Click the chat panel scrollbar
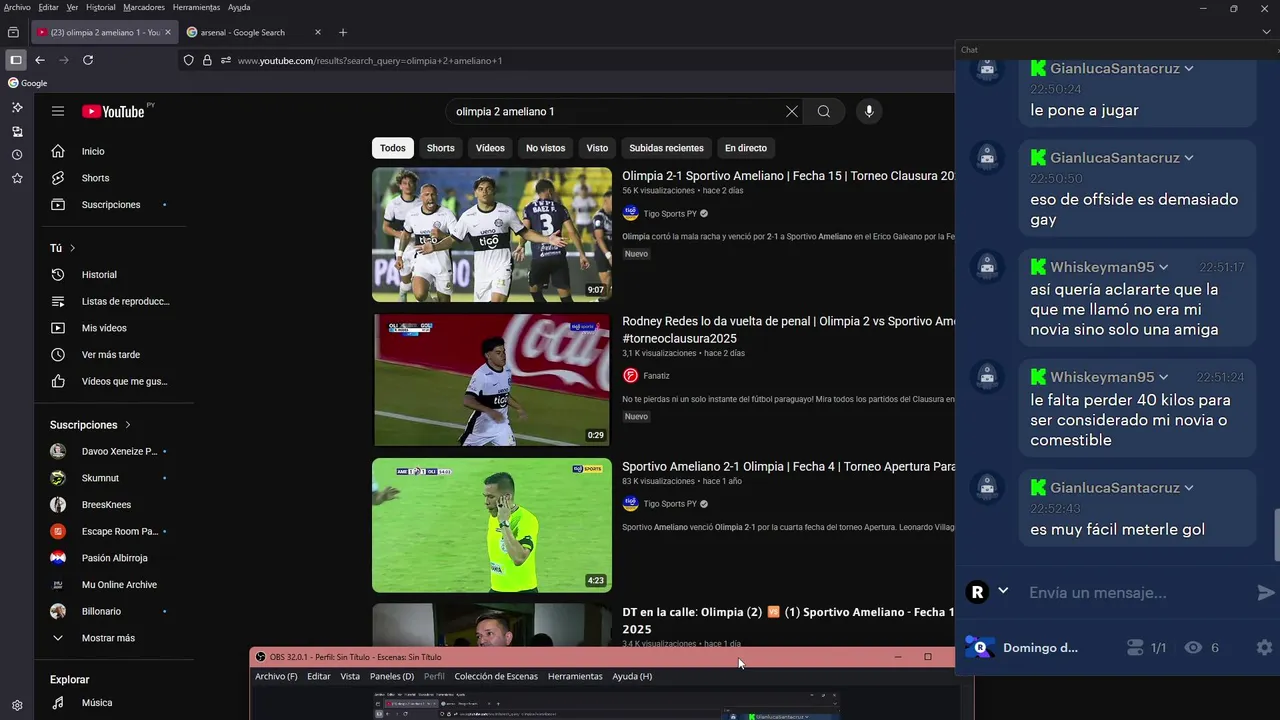The image size is (1280, 720). click(1277, 535)
